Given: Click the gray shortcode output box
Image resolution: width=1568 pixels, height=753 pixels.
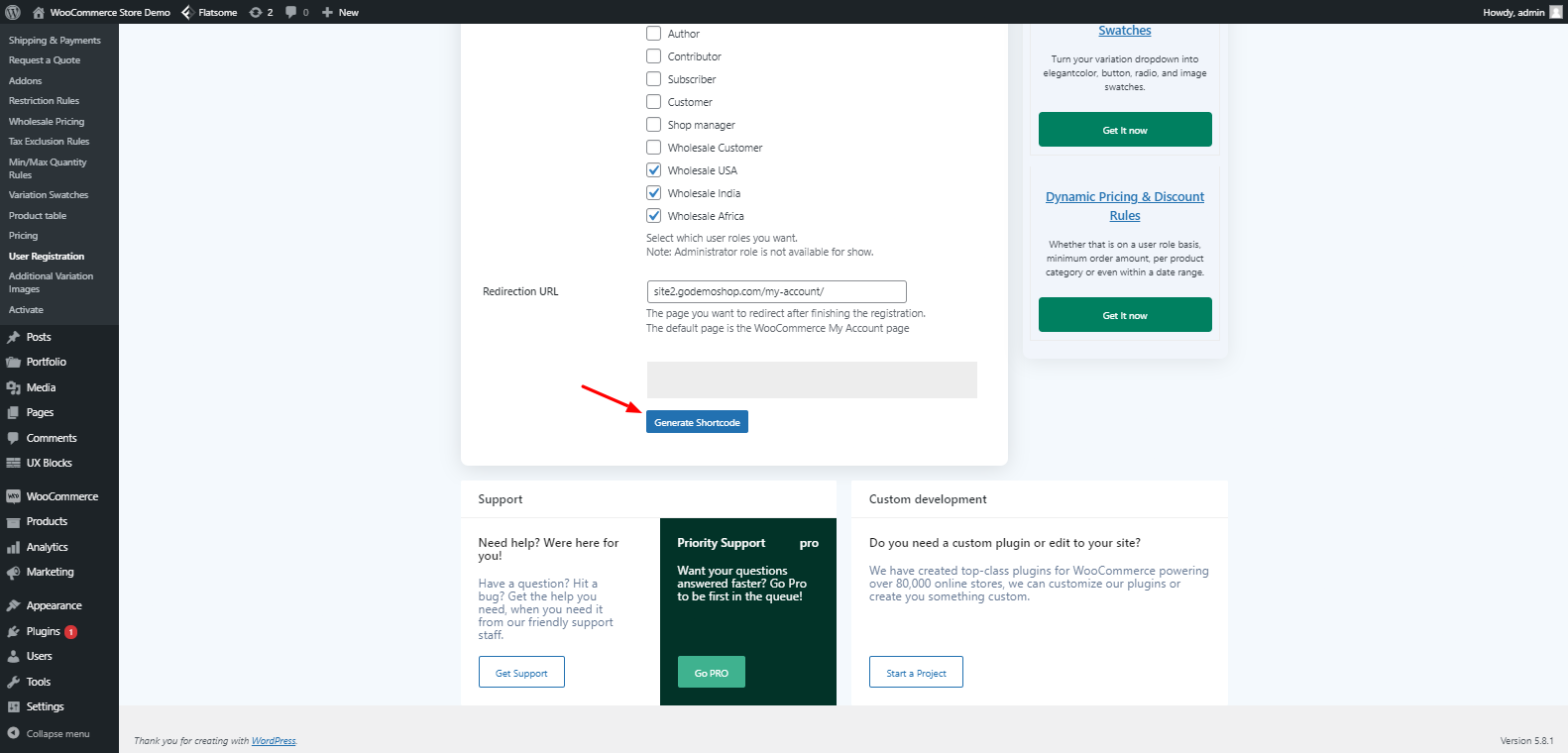Looking at the screenshot, I should point(812,379).
